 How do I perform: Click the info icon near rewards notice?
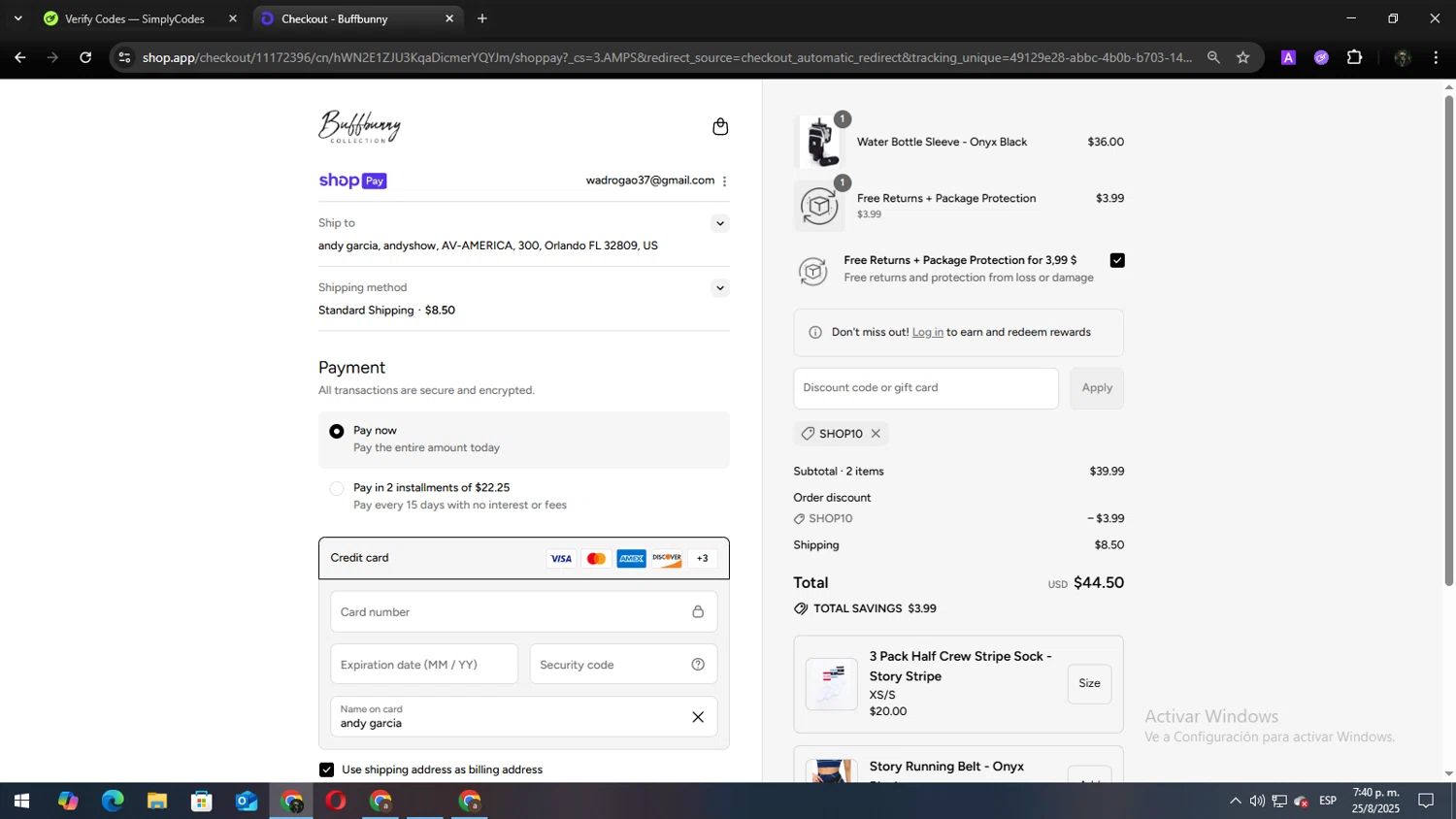815,333
